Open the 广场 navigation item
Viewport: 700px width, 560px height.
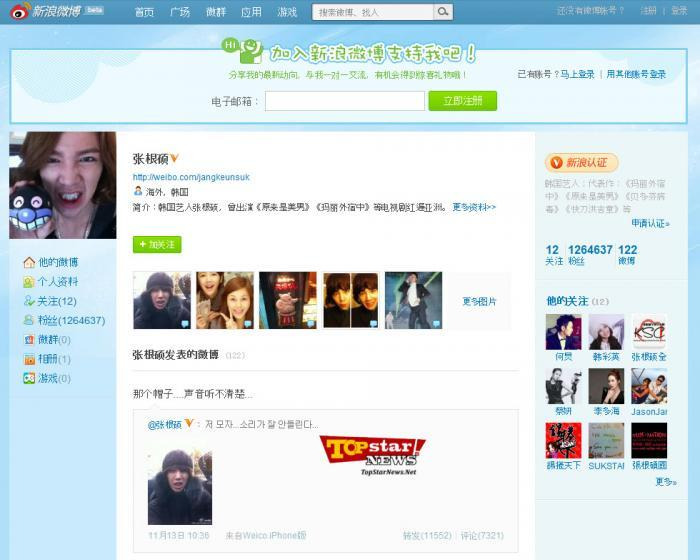click(x=180, y=12)
